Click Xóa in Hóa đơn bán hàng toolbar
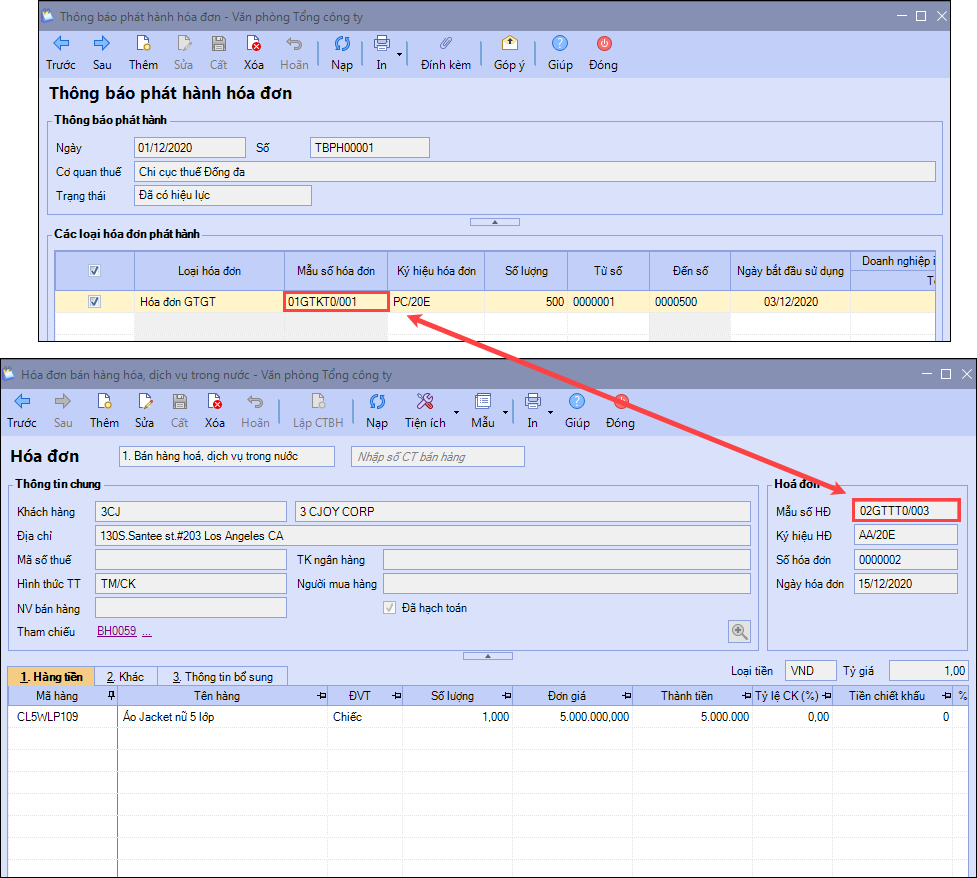This screenshot has width=977, height=878. click(x=215, y=411)
